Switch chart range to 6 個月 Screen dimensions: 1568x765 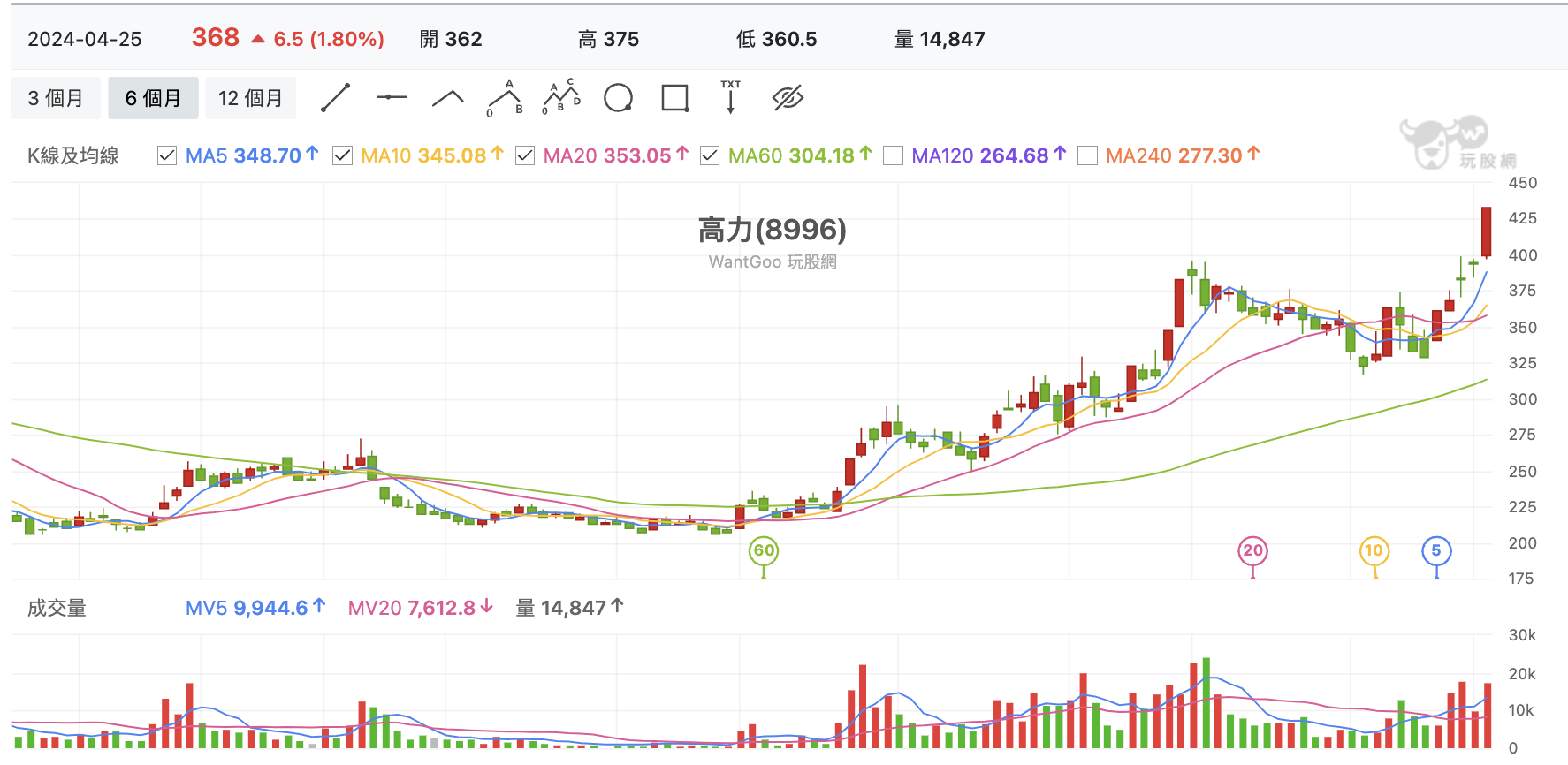click(x=153, y=98)
